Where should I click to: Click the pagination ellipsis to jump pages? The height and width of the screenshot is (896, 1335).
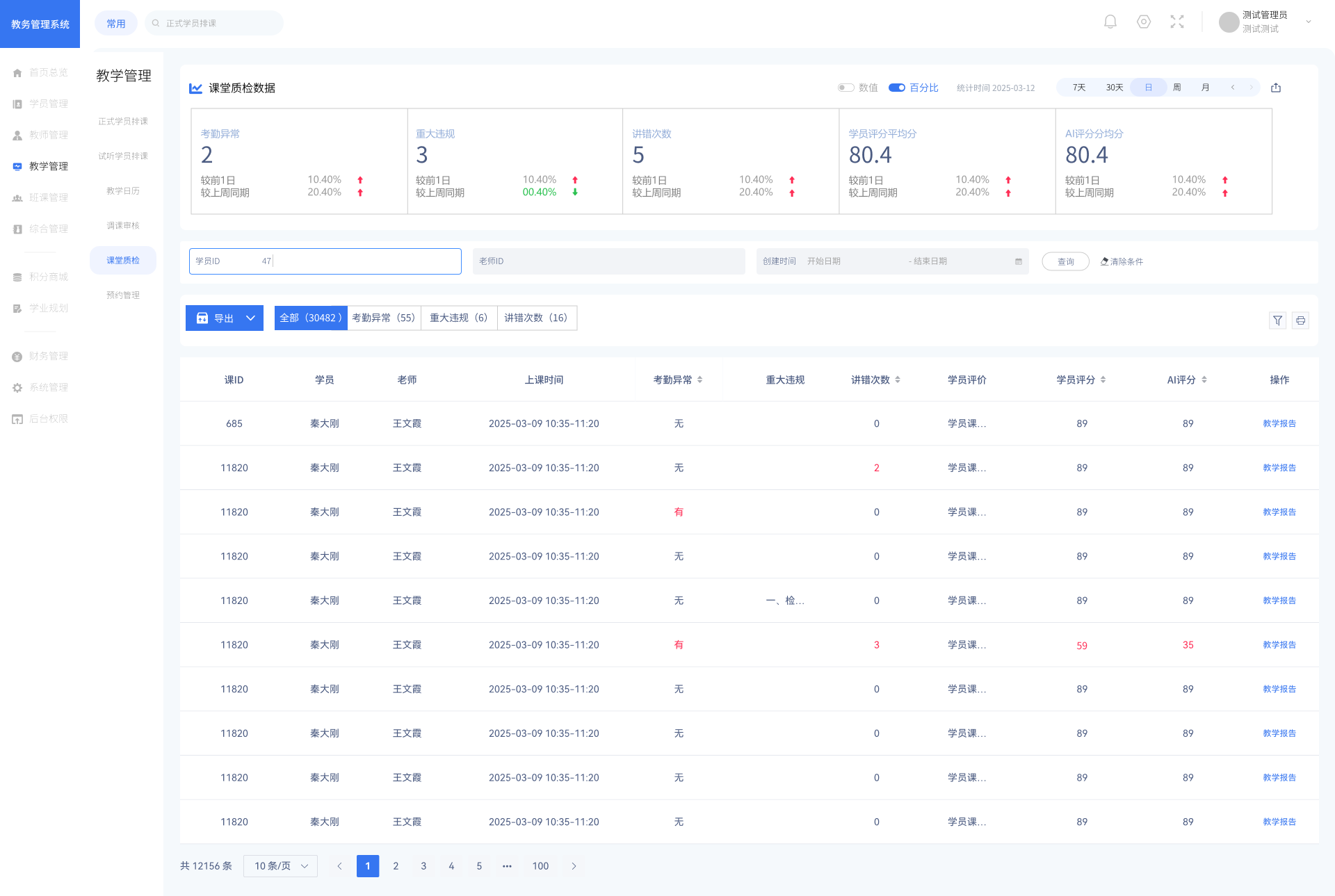(507, 866)
